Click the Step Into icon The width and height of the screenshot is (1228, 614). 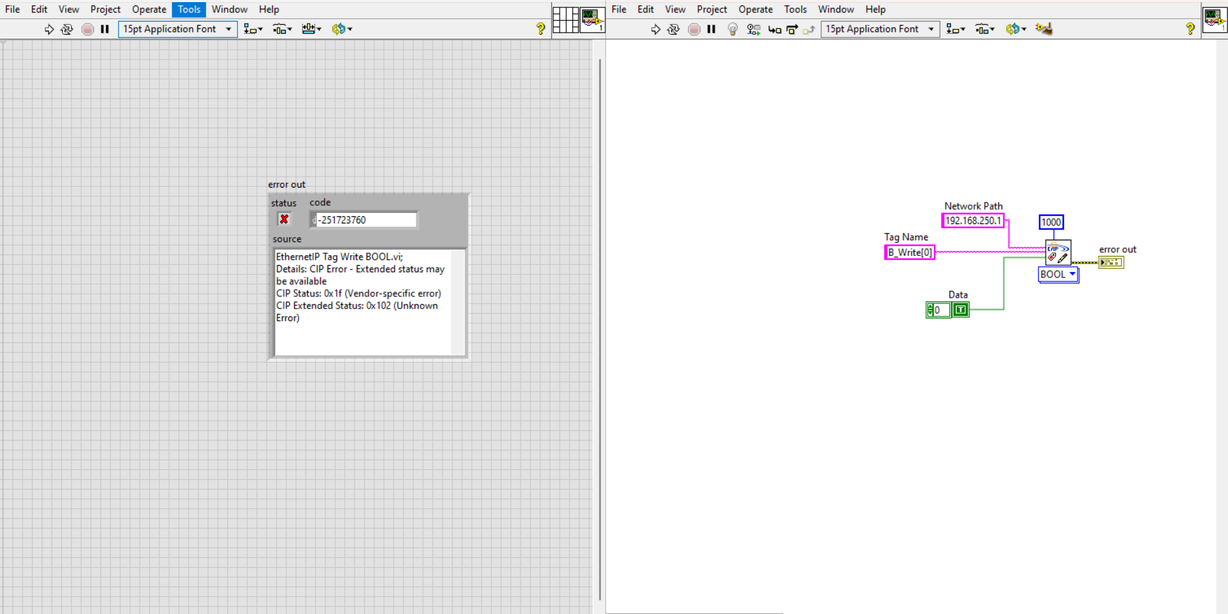coord(774,29)
